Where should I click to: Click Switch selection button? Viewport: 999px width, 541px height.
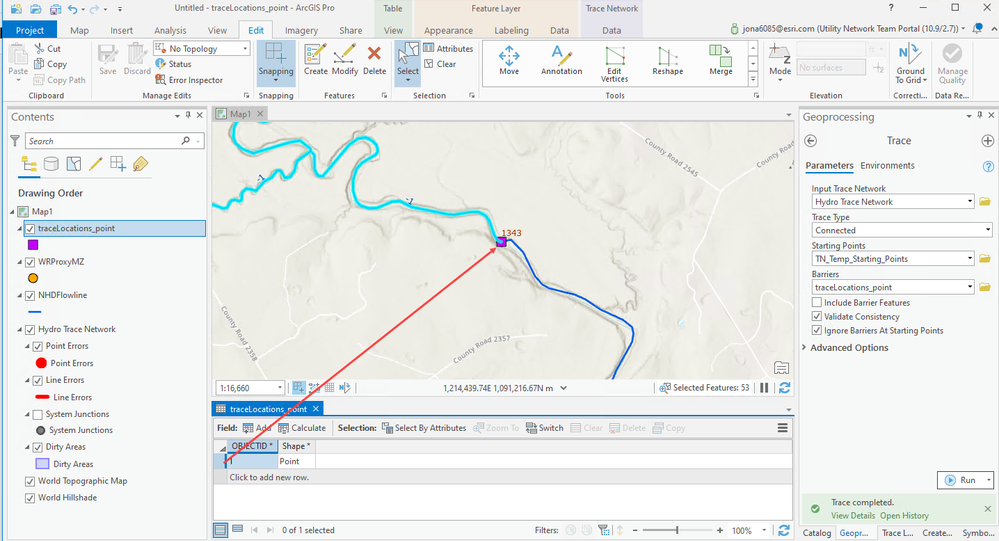pyautogui.click(x=545, y=428)
